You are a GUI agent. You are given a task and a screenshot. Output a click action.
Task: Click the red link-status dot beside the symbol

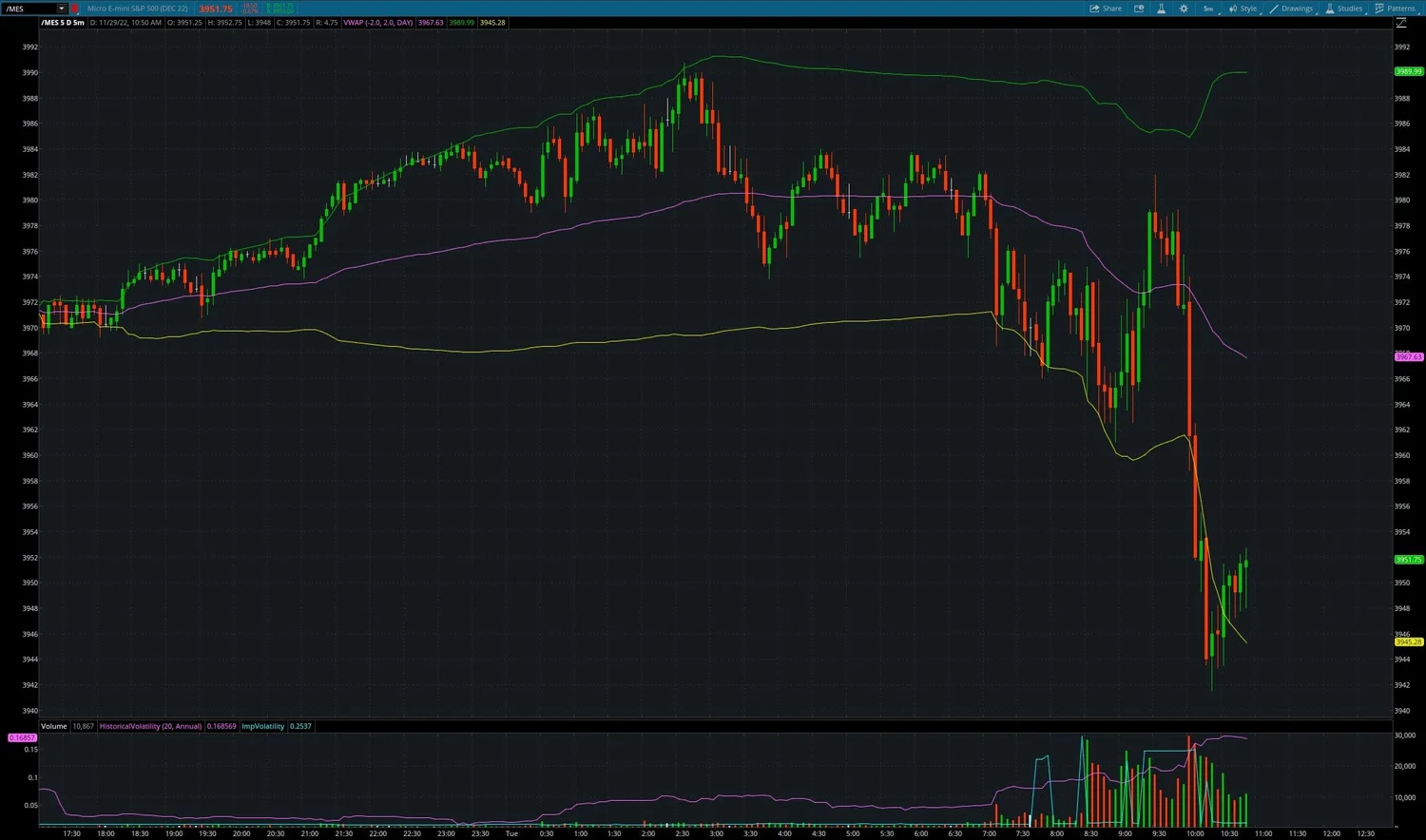[74, 9]
